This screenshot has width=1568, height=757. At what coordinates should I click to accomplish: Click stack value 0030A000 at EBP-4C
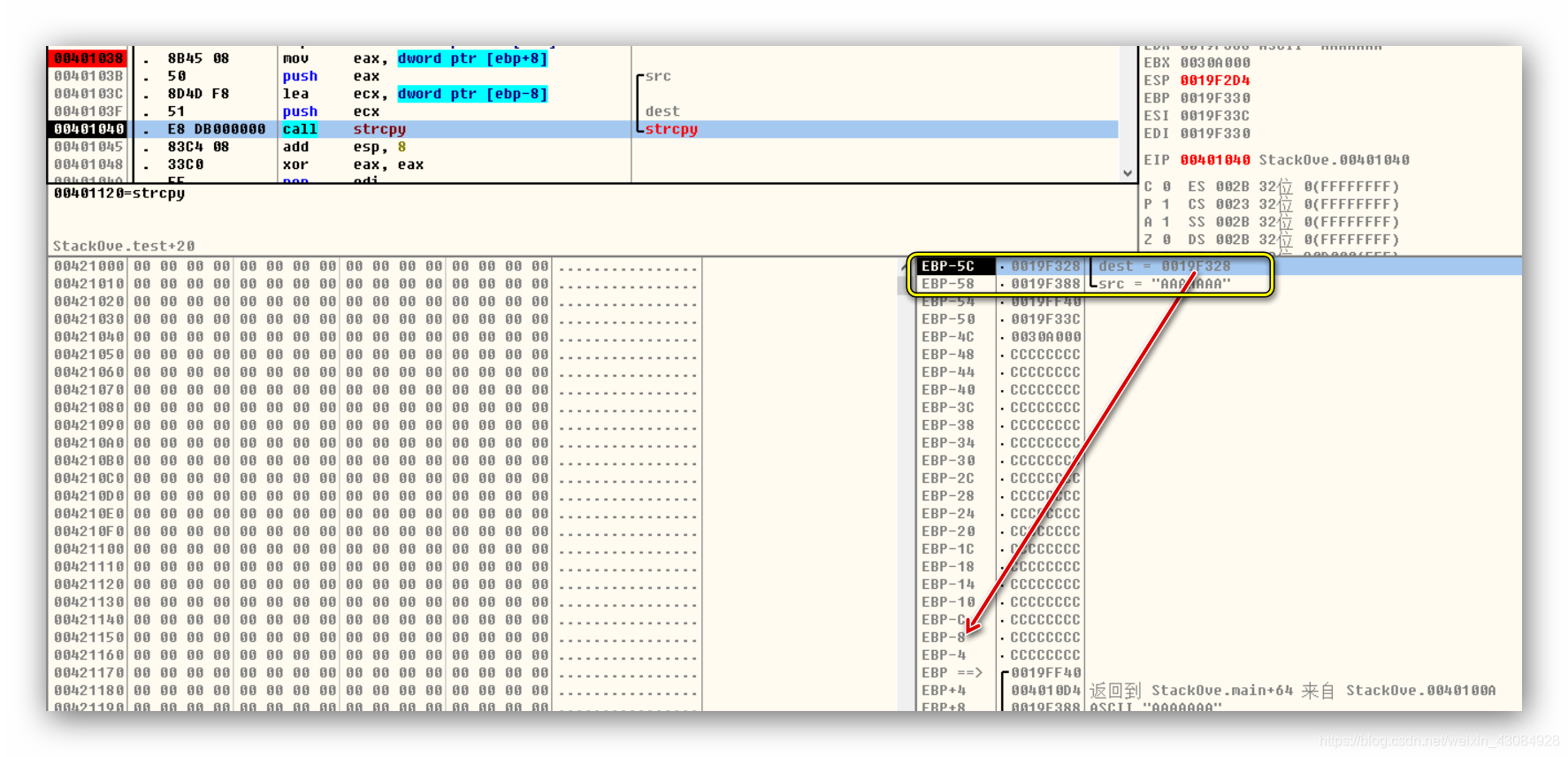1045,337
